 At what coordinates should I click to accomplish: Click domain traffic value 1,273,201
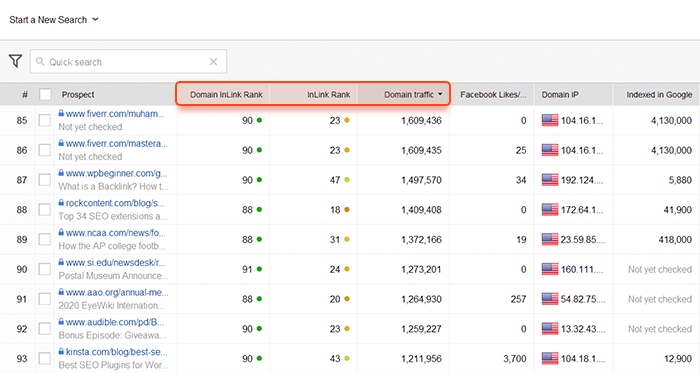[421, 269]
